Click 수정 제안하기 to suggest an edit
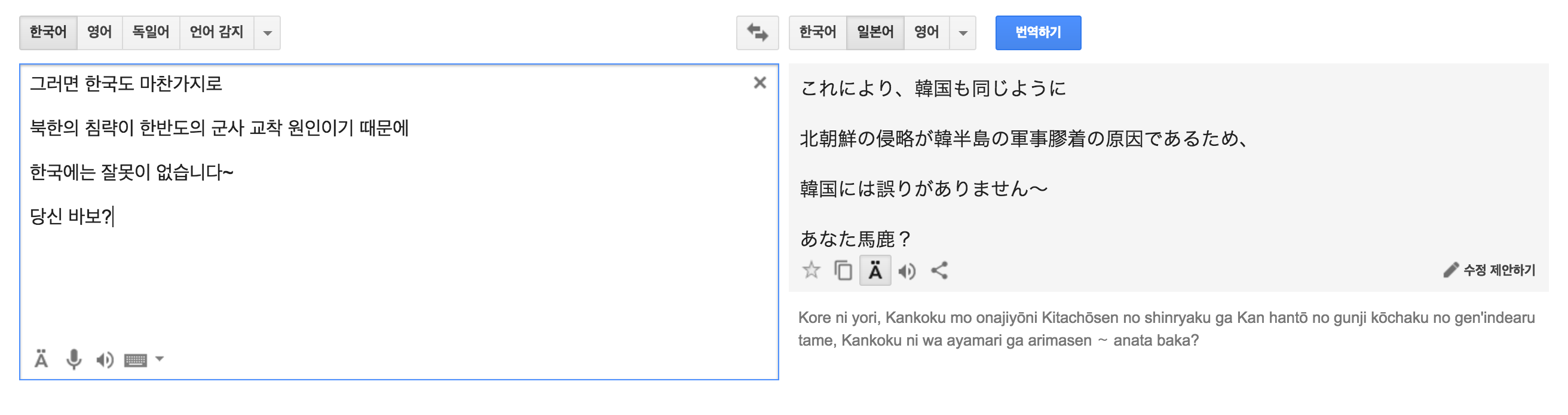1568x415 pixels. (1489, 270)
